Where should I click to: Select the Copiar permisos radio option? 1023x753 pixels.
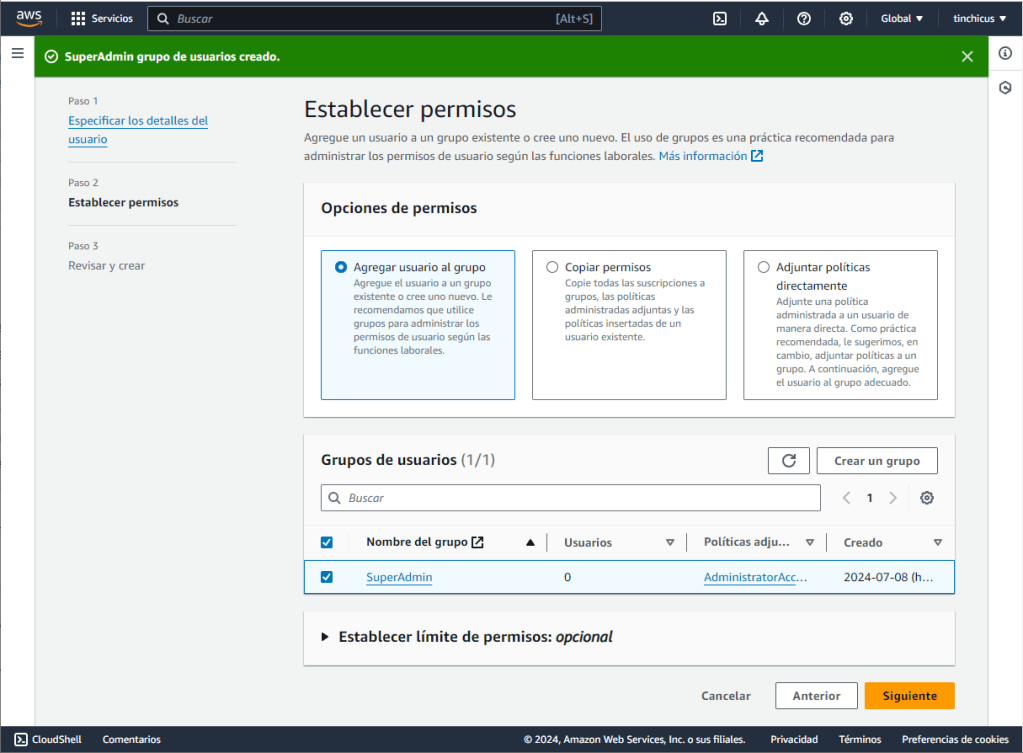(x=552, y=267)
